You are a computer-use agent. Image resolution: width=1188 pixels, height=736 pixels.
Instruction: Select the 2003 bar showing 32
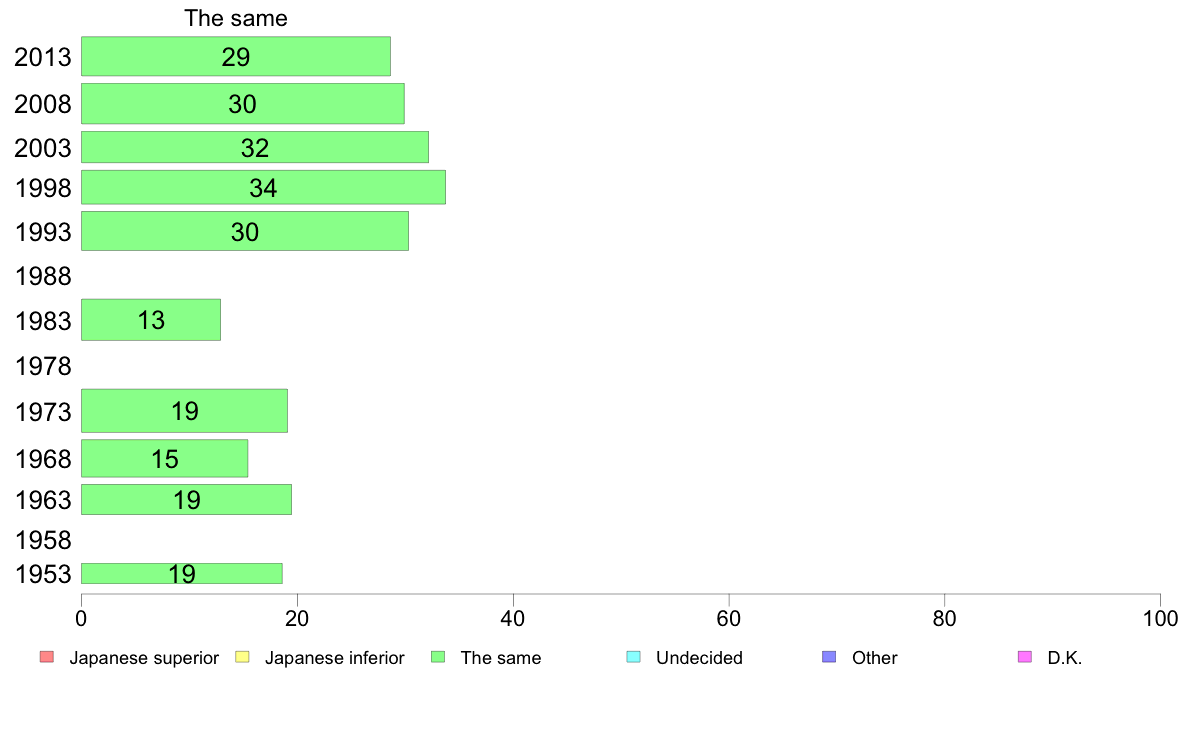(x=255, y=147)
